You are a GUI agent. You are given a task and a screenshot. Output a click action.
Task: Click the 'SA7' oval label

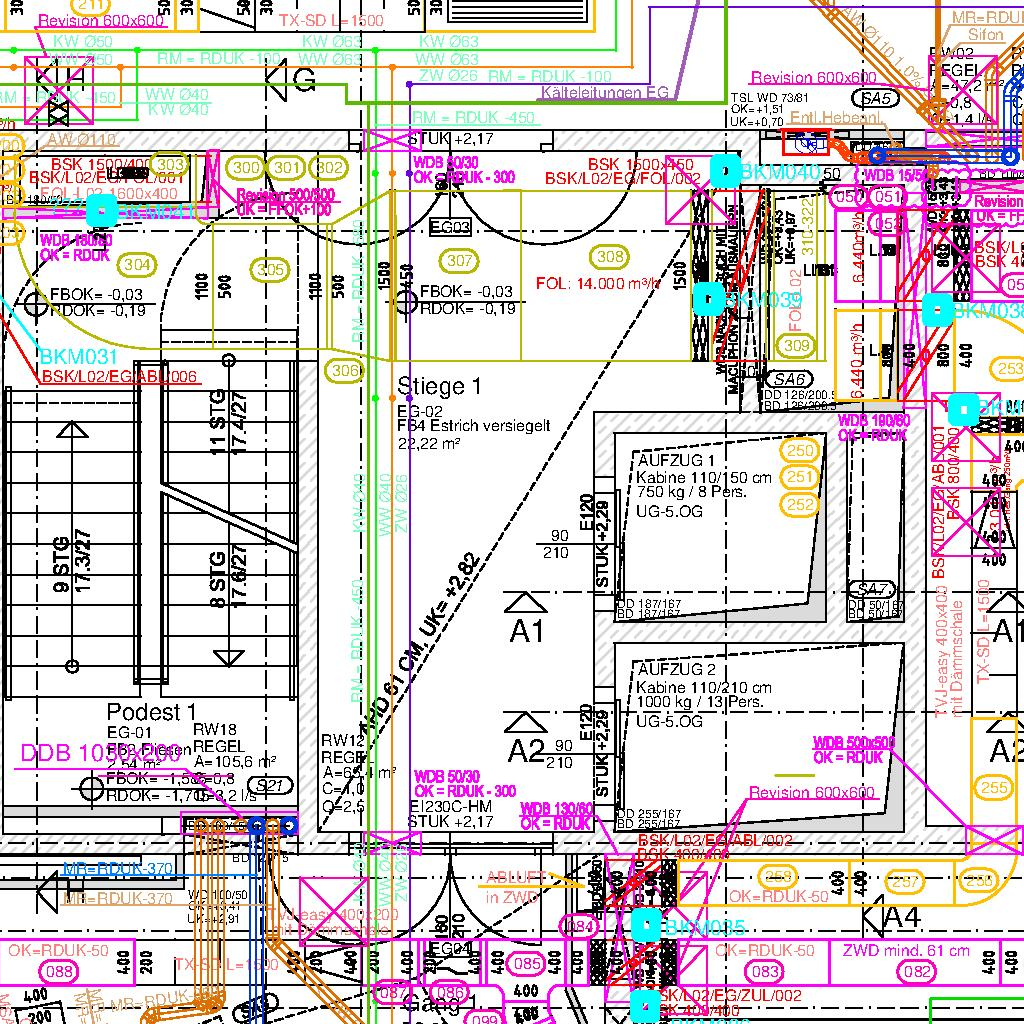[874, 590]
